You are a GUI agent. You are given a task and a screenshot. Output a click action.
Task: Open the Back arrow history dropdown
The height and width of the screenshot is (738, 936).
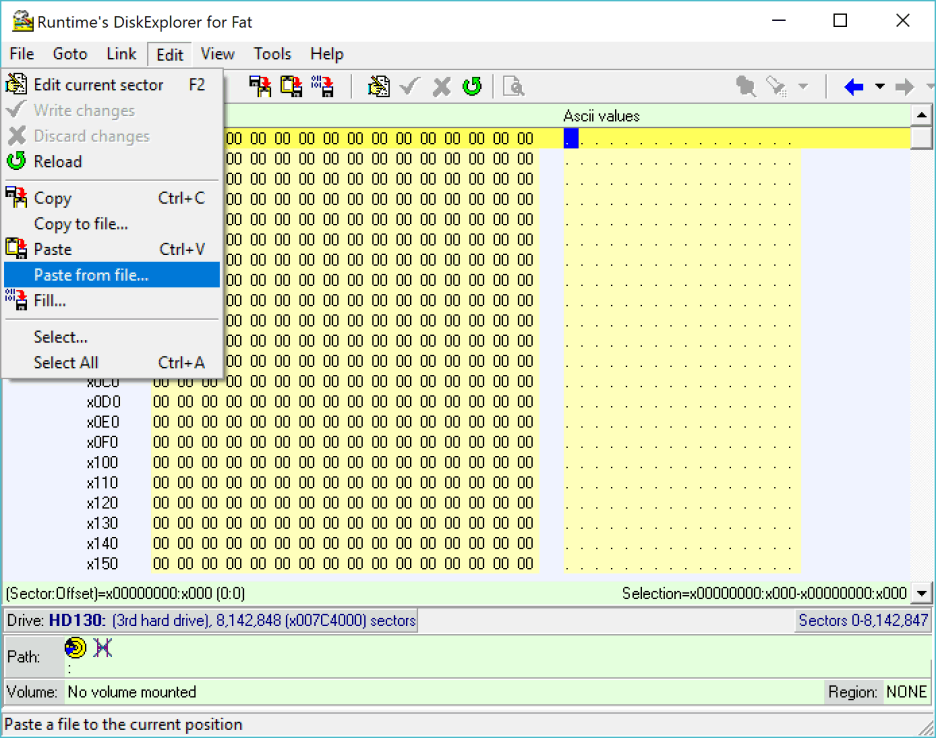pos(880,87)
